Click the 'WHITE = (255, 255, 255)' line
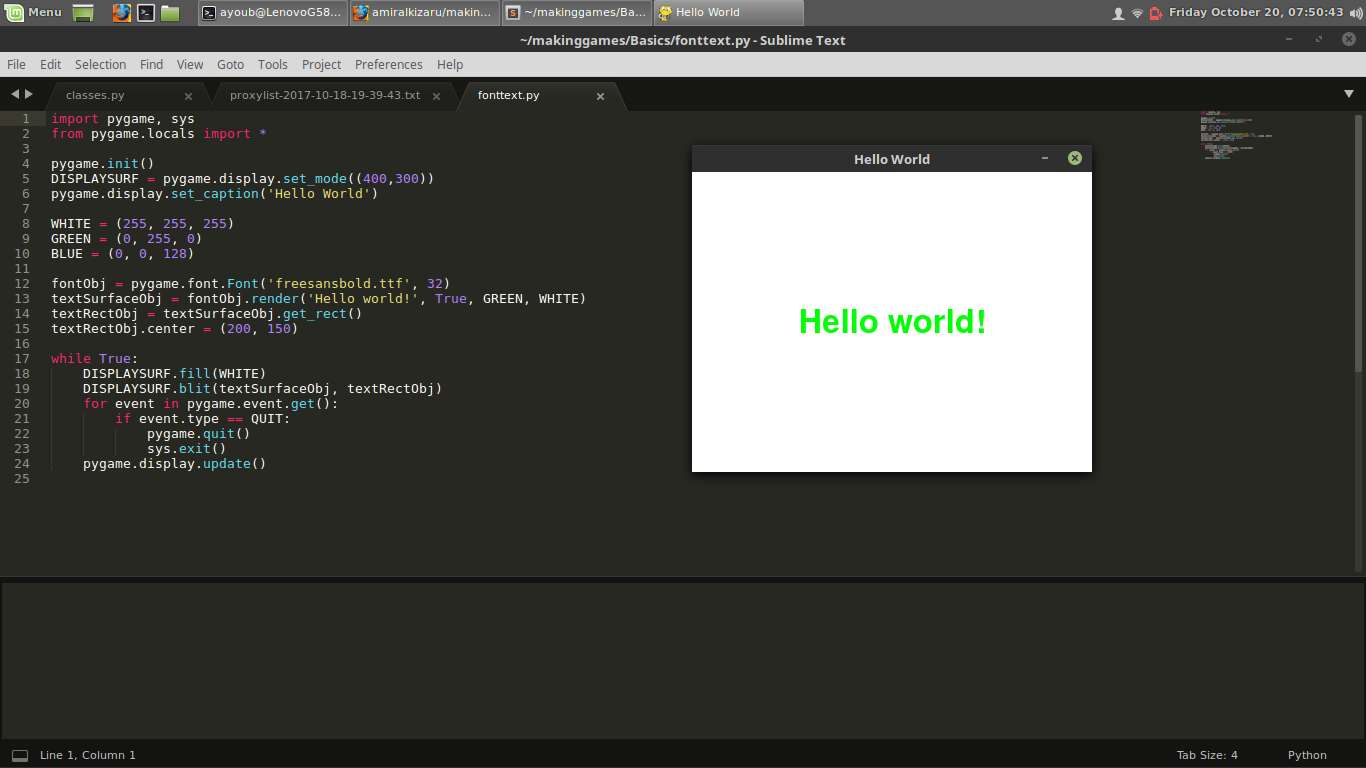This screenshot has width=1366, height=768. (x=143, y=223)
